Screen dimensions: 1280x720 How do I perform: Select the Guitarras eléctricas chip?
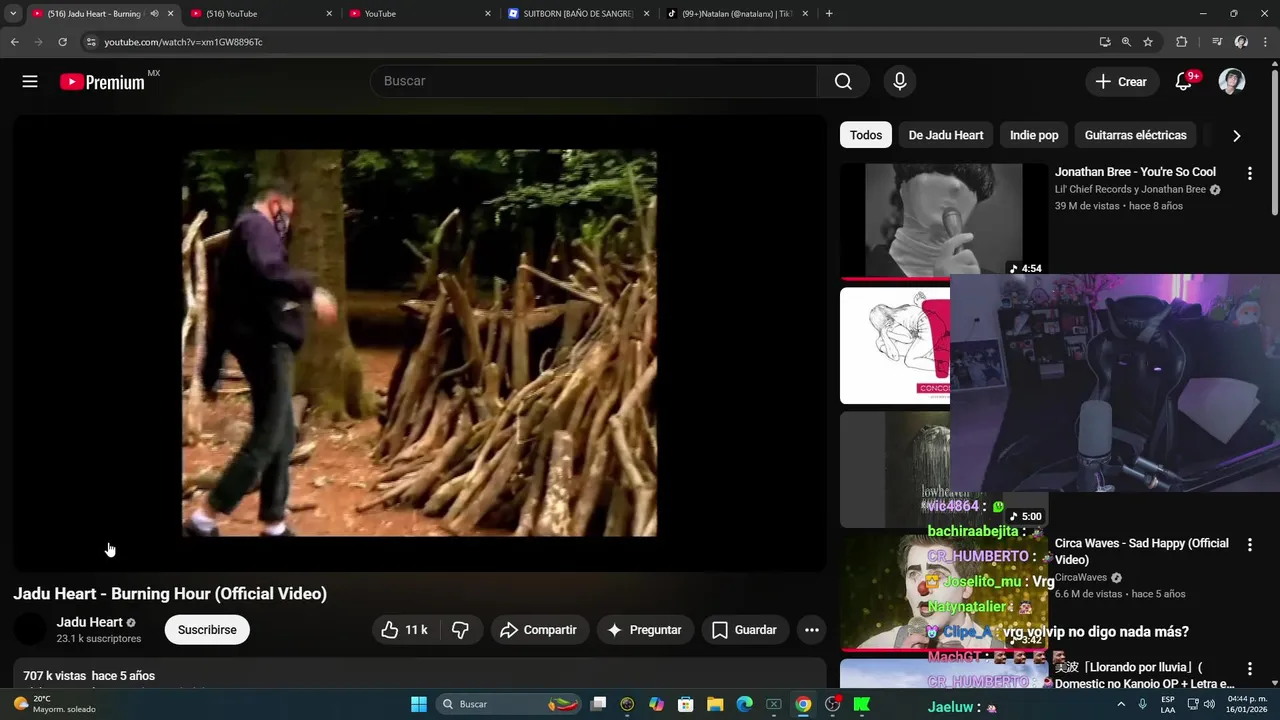pos(1135,135)
